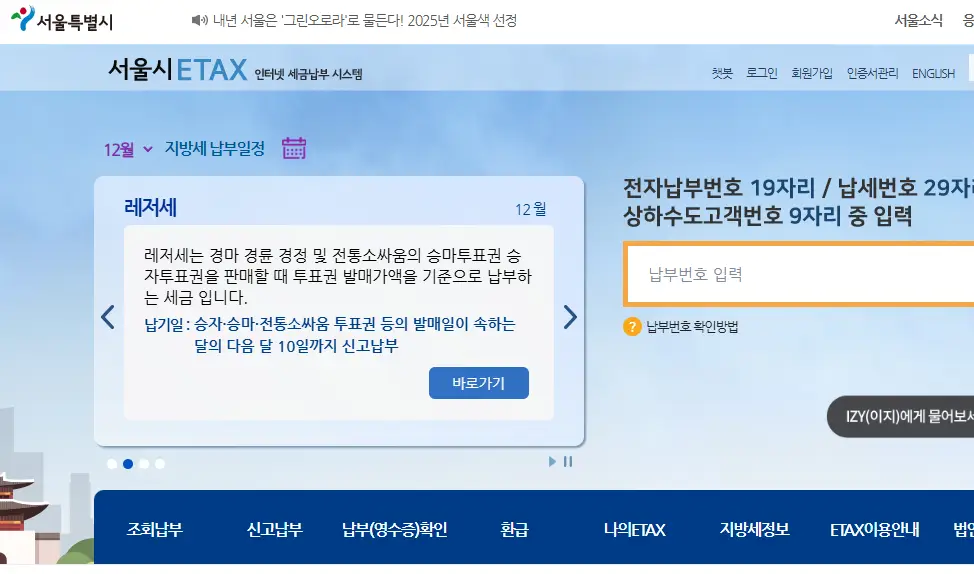Open 서울소식 link in top bar
Image resolution: width=974 pixels, height=574 pixels.
[918, 20]
